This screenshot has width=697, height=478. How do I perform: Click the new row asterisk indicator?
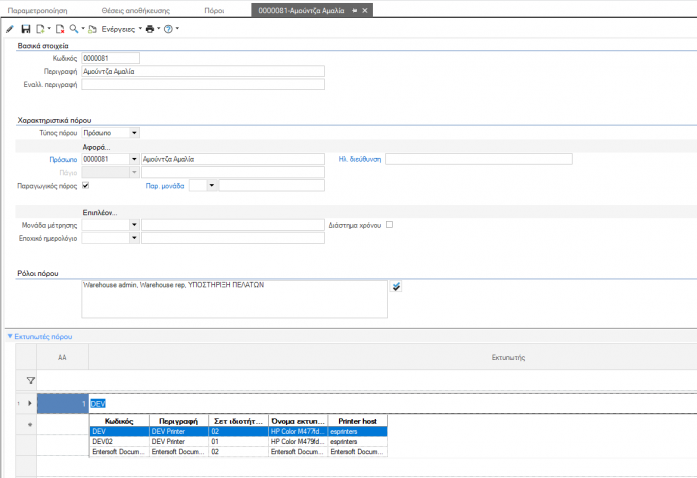pyautogui.click(x=30, y=425)
